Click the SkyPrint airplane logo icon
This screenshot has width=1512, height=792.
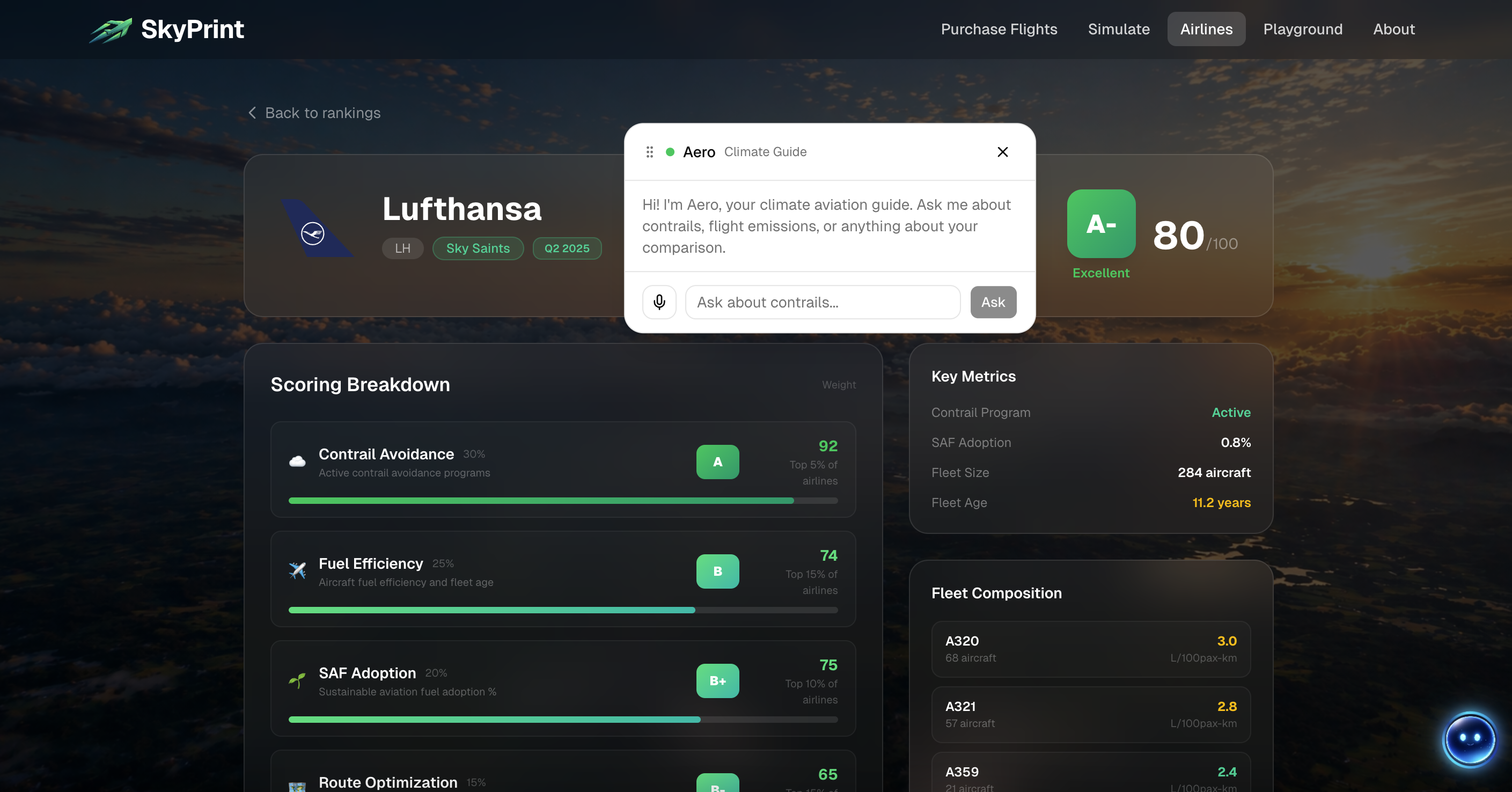pos(111,30)
